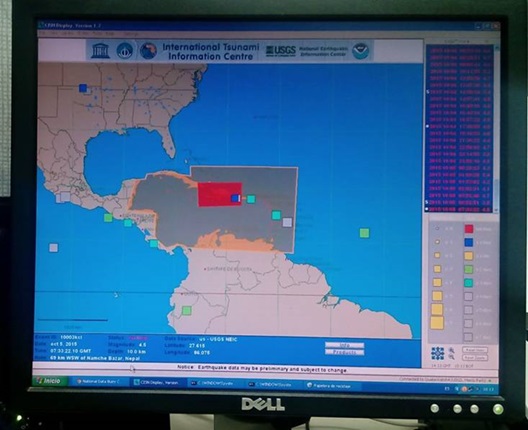
Task: Click the blue snowflake-style map icon below legend
Action: click(438, 353)
